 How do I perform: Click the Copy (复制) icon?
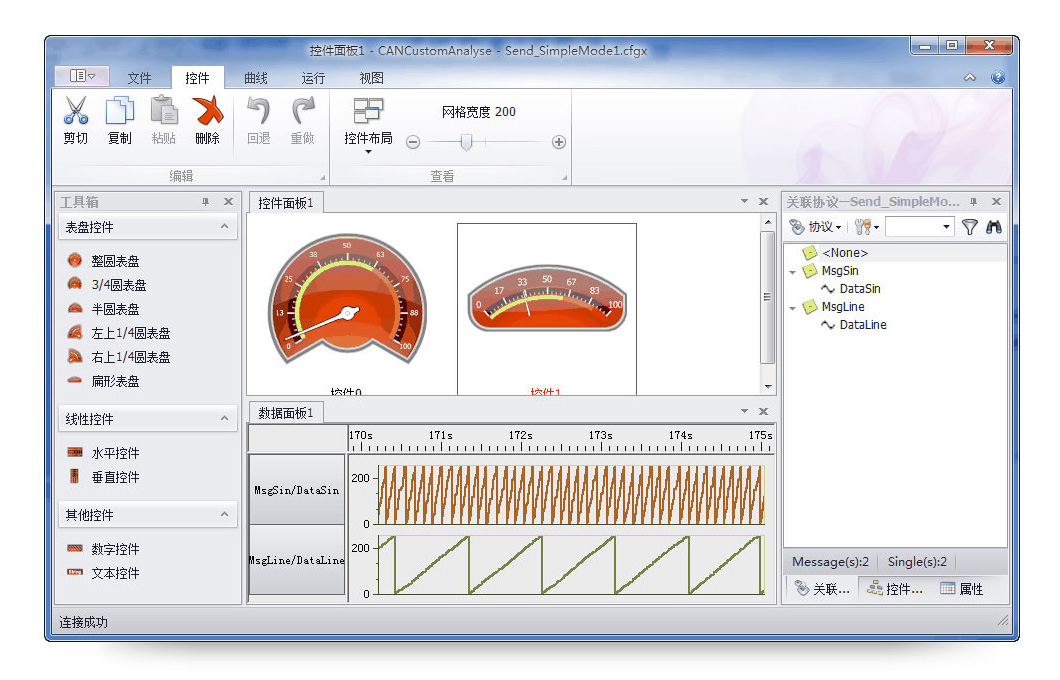[x=120, y=112]
